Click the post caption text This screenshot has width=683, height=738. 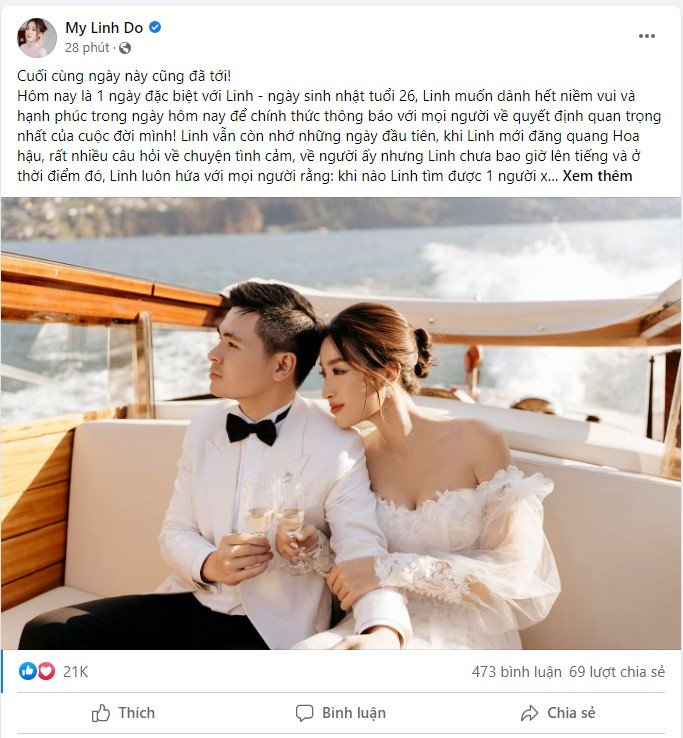[339, 126]
